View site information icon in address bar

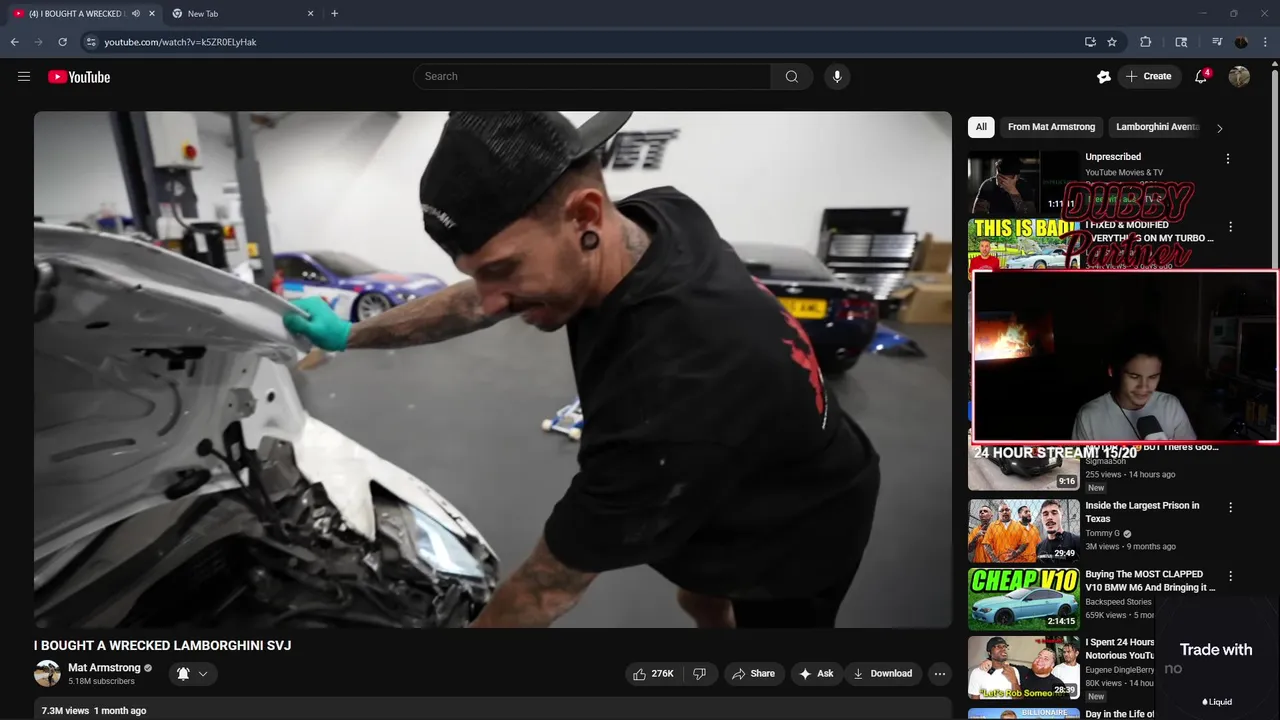click(x=90, y=42)
